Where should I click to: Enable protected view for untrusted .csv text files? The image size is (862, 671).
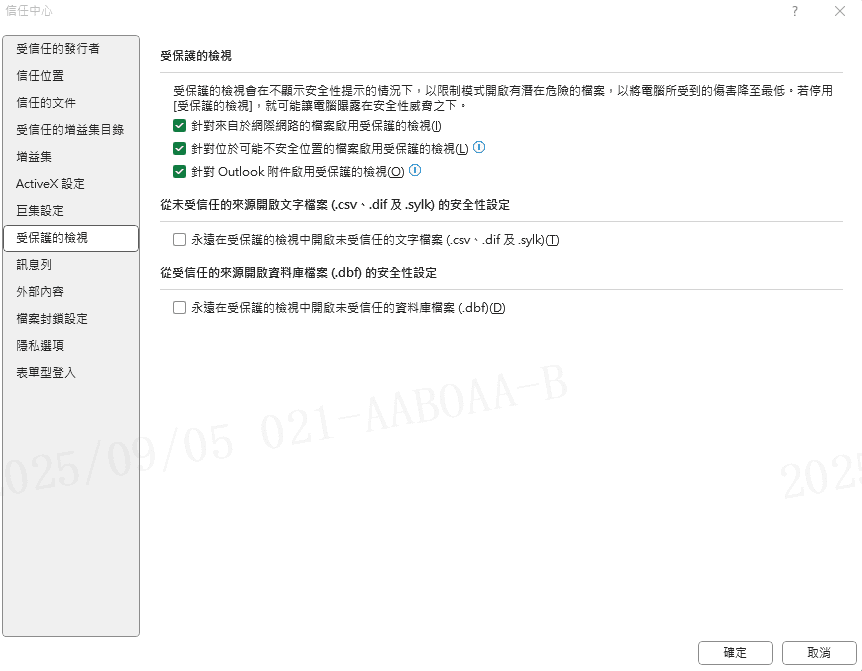179,240
